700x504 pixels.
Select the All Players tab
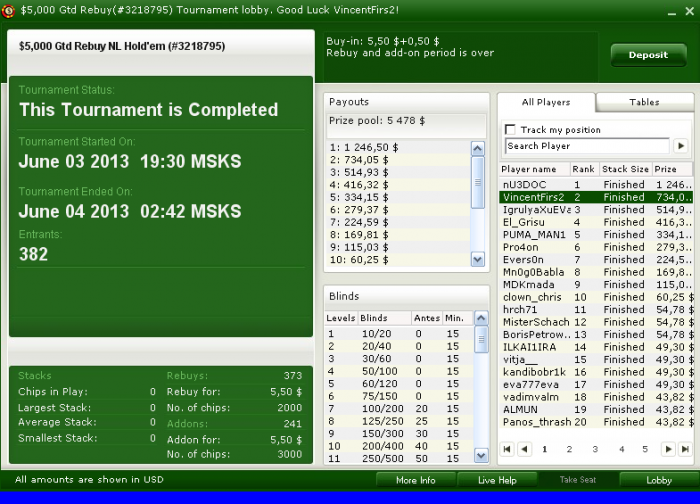tap(546, 102)
